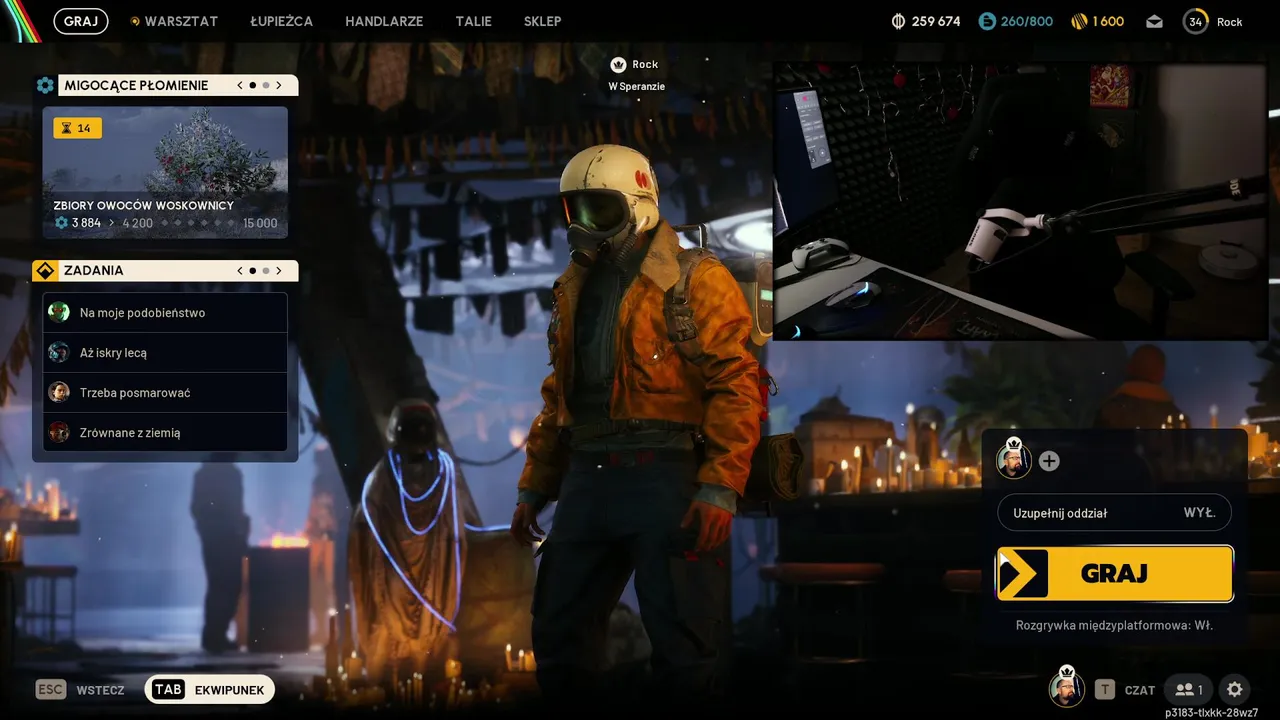This screenshot has width=1280, height=720.
Task: Click the trader portrait for Trzeba posmarować
Action: point(59,392)
